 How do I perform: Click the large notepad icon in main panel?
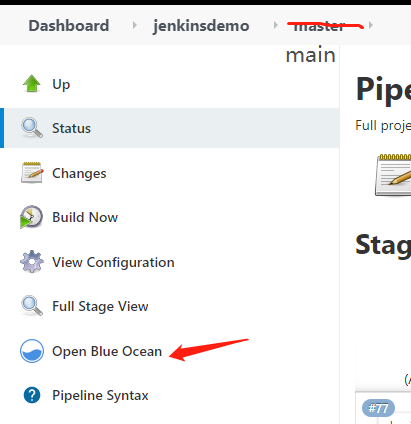393,175
